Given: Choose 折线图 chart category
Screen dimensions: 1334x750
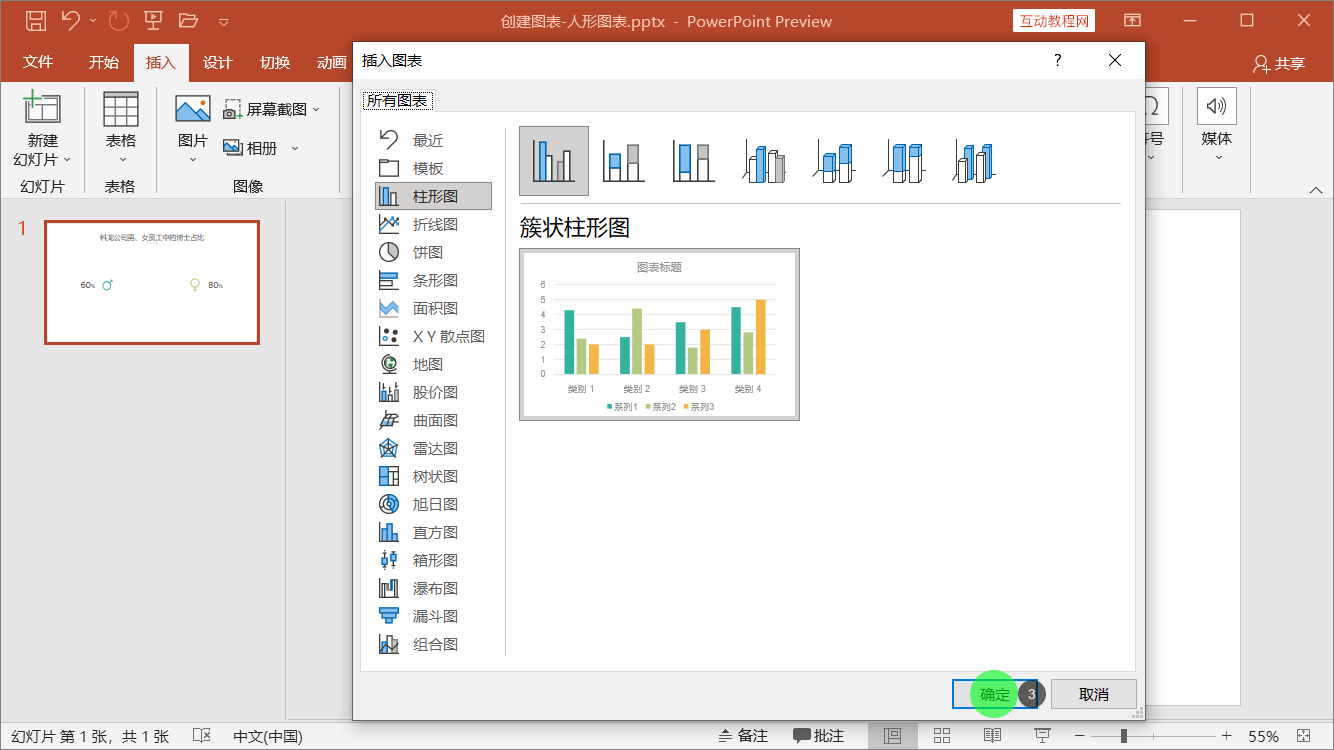Looking at the screenshot, I should click(433, 224).
